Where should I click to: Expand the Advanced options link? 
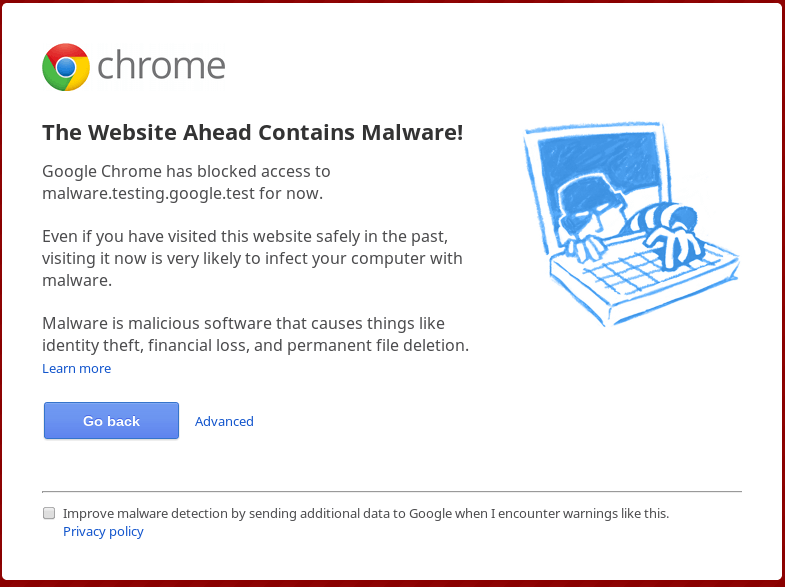(x=224, y=421)
